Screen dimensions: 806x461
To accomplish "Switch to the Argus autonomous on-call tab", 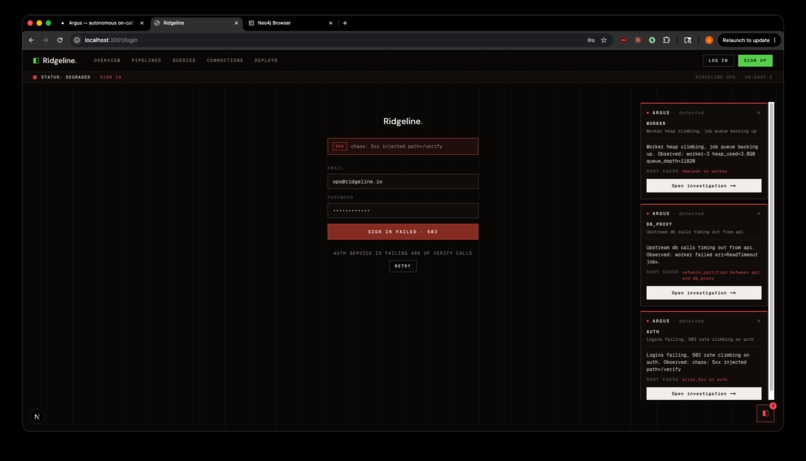I will click(100, 23).
